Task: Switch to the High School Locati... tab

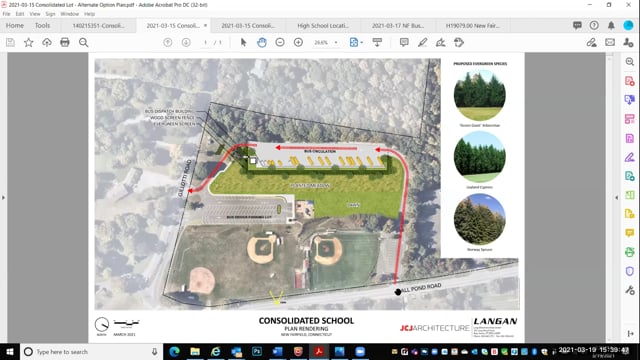Action: 323,26
